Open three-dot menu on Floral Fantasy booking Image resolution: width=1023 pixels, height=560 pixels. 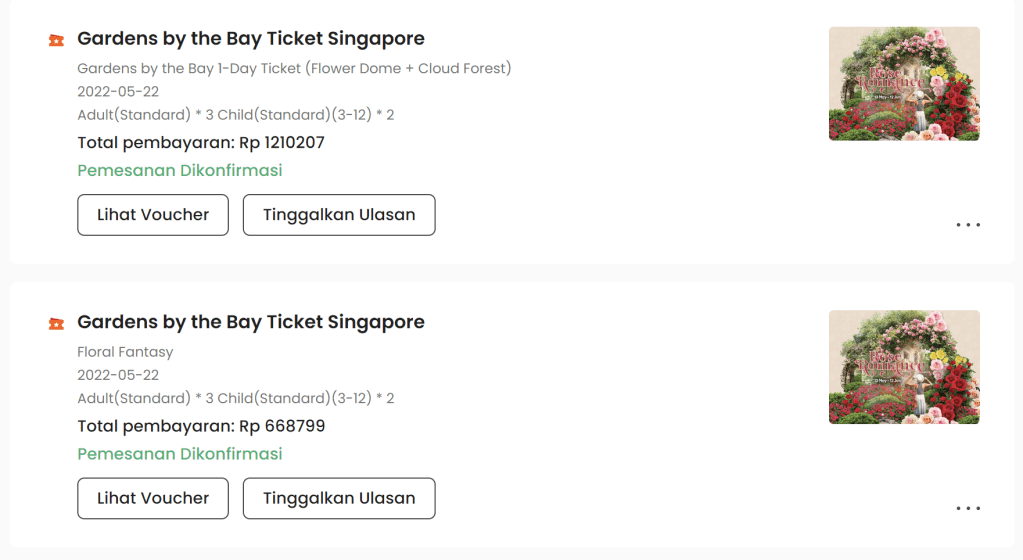coord(968,509)
